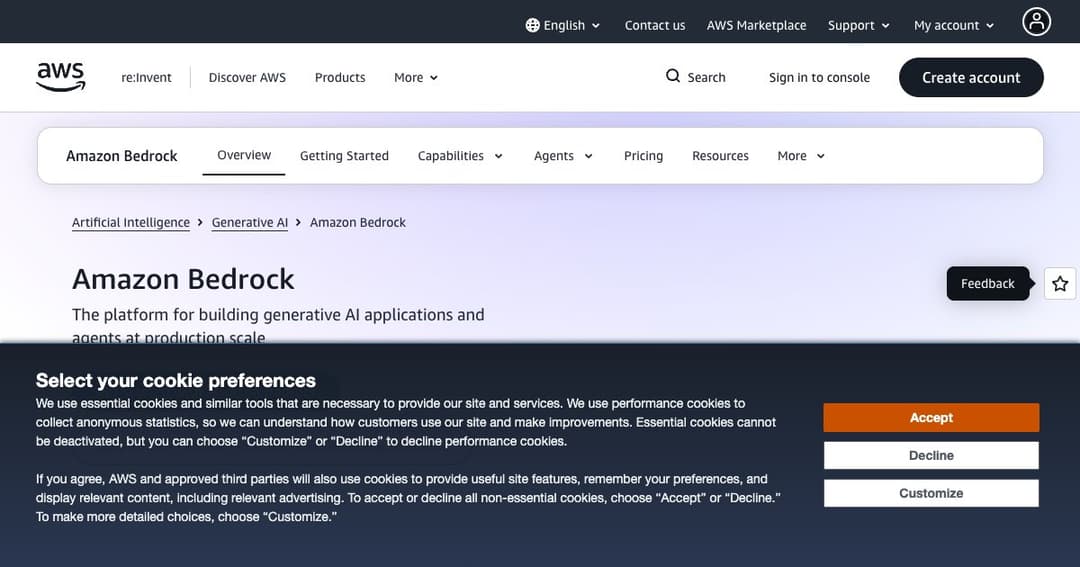Expand the Agents dropdown

tap(563, 156)
